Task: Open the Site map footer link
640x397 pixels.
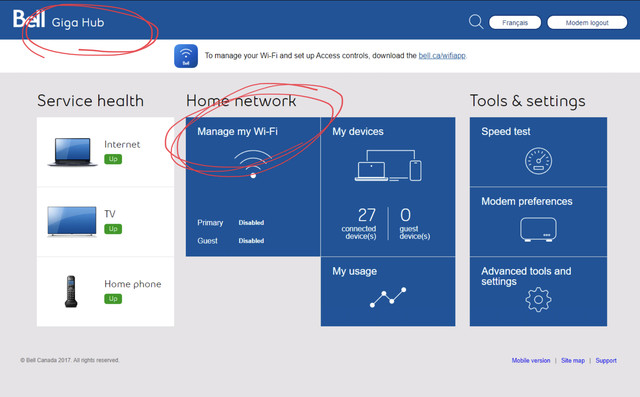Action: (x=573, y=360)
